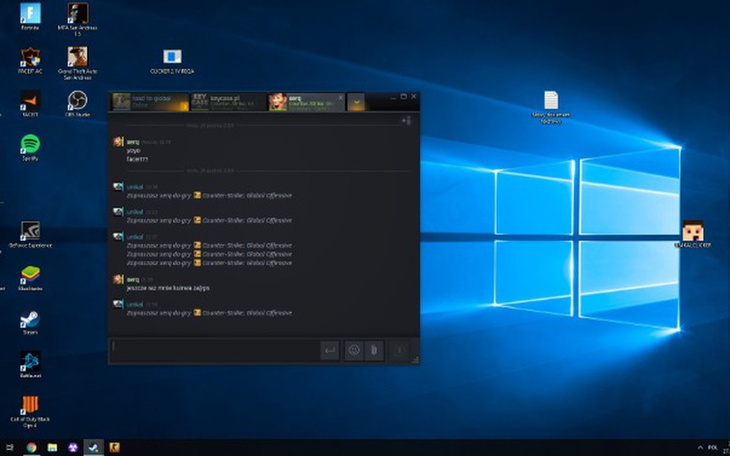Open the GeForce Experience desktop icon
Viewport: 730px width, 456px height.
coord(30,231)
